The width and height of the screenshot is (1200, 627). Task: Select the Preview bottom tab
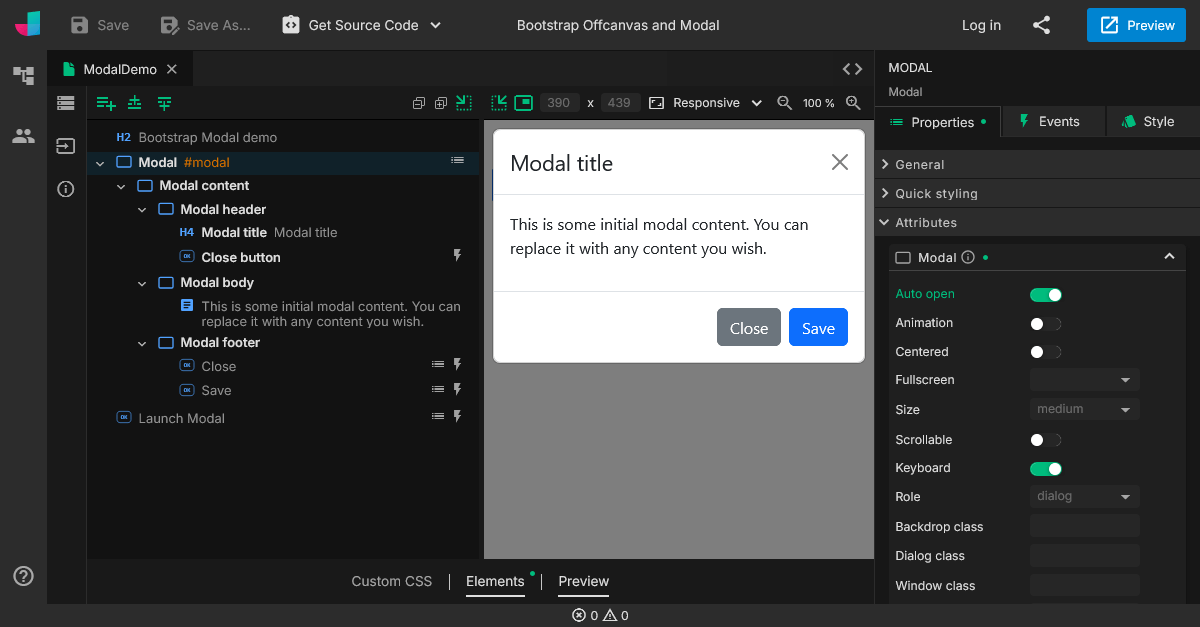[x=583, y=581]
